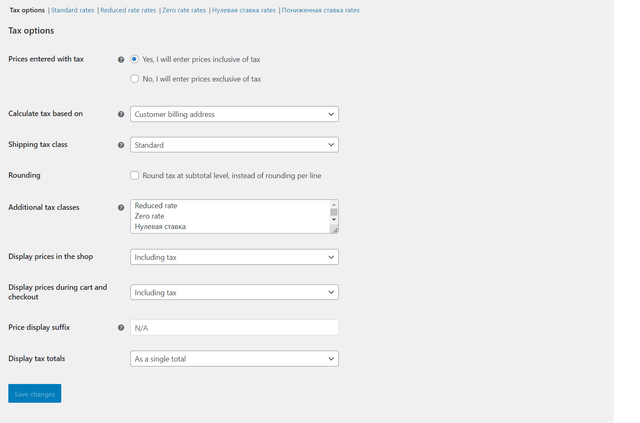Open Display prices during cart and checkout dropdown
Image resolution: width=640 pixels, height=423 pixels.
234,292
